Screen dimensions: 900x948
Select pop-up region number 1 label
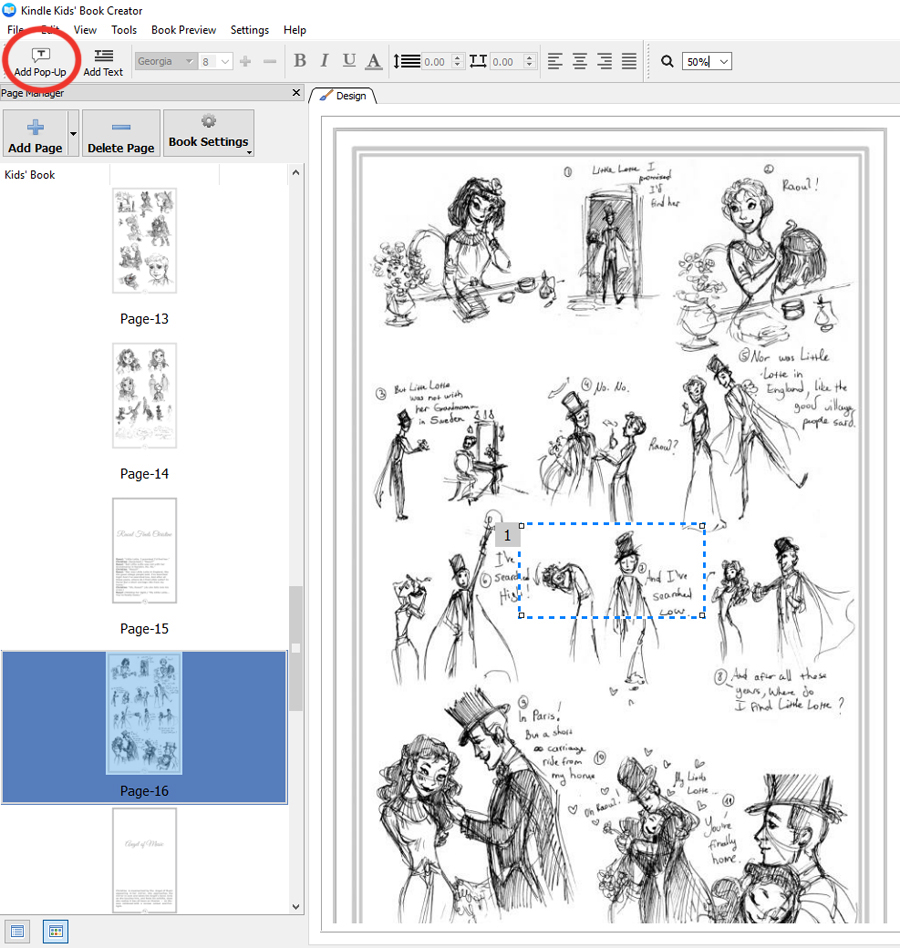pos(507,535)
